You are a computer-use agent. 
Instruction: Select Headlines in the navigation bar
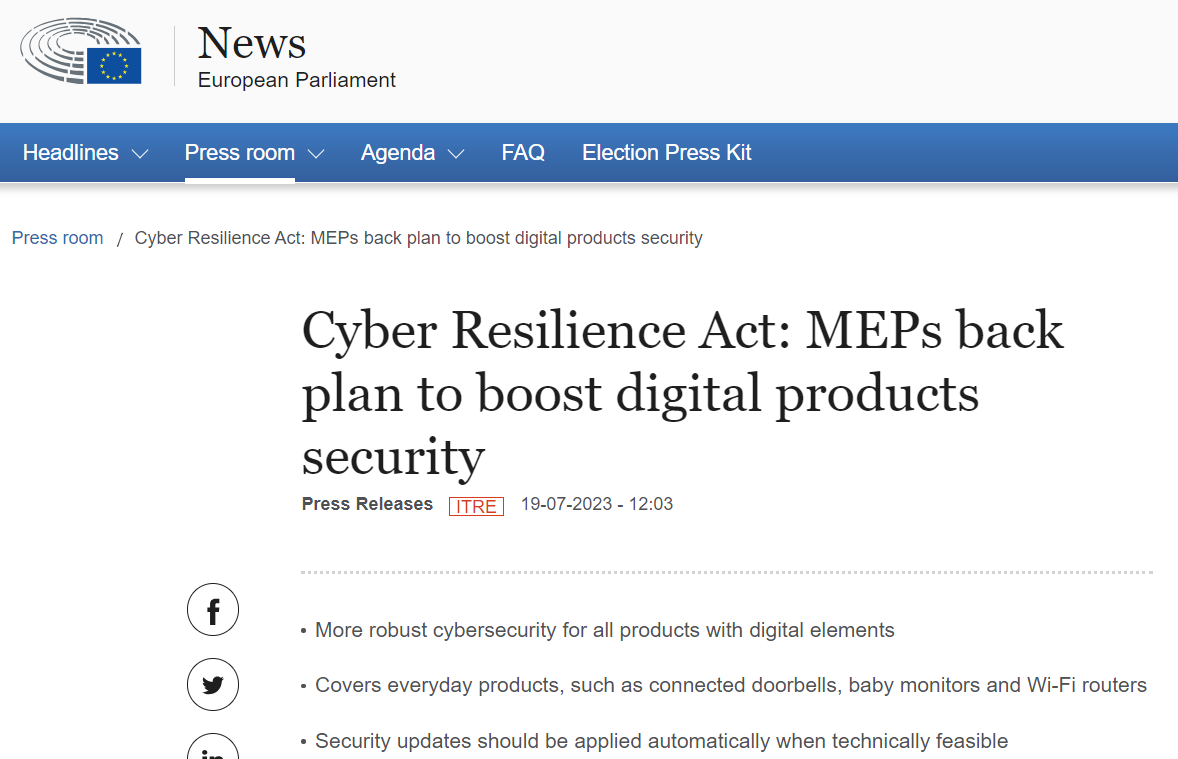coord(71,153)
